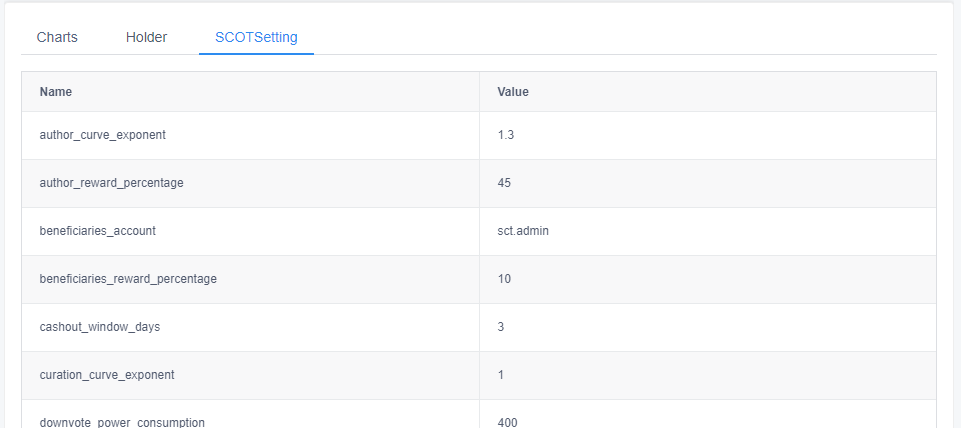Select the beneficiaries_reward_percentage row name
The width and height of the screenshot is (961, 428).
[128, 278]
